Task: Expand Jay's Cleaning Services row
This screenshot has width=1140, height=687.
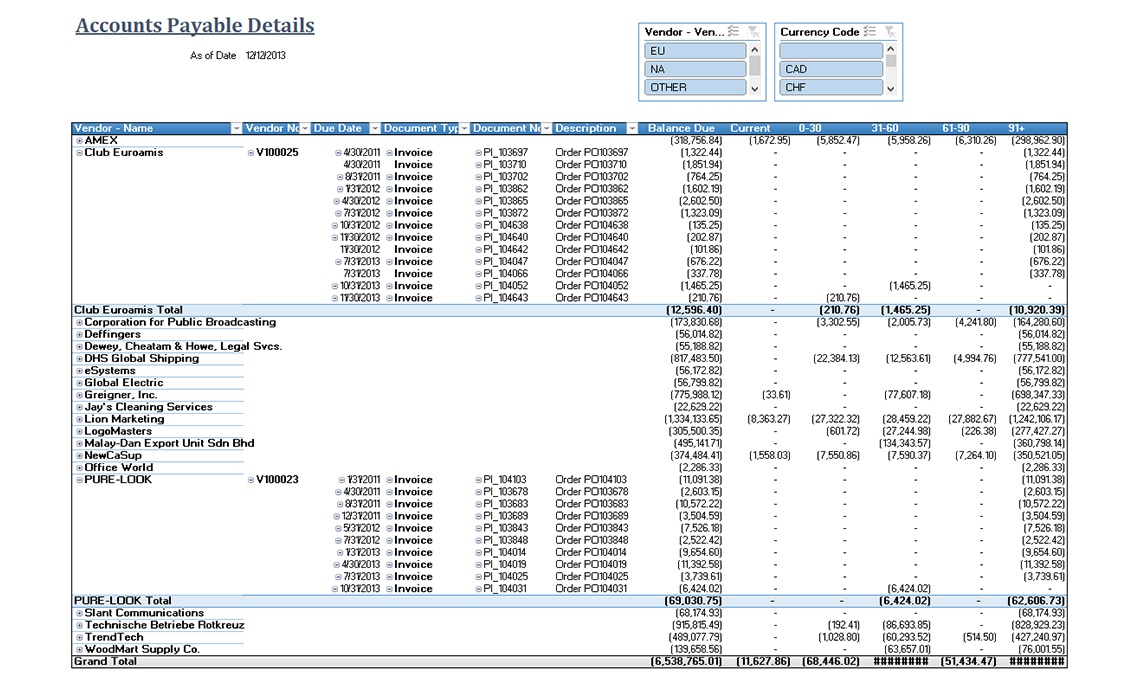Action: (79, 407)
